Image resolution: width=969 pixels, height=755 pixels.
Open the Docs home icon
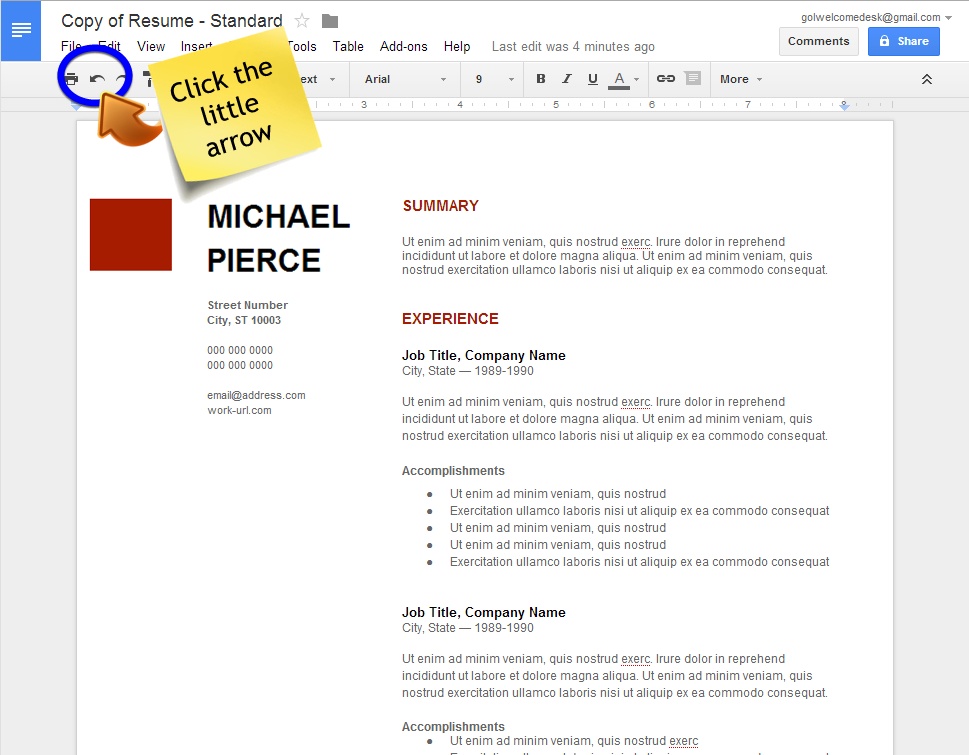click(21, 30)
